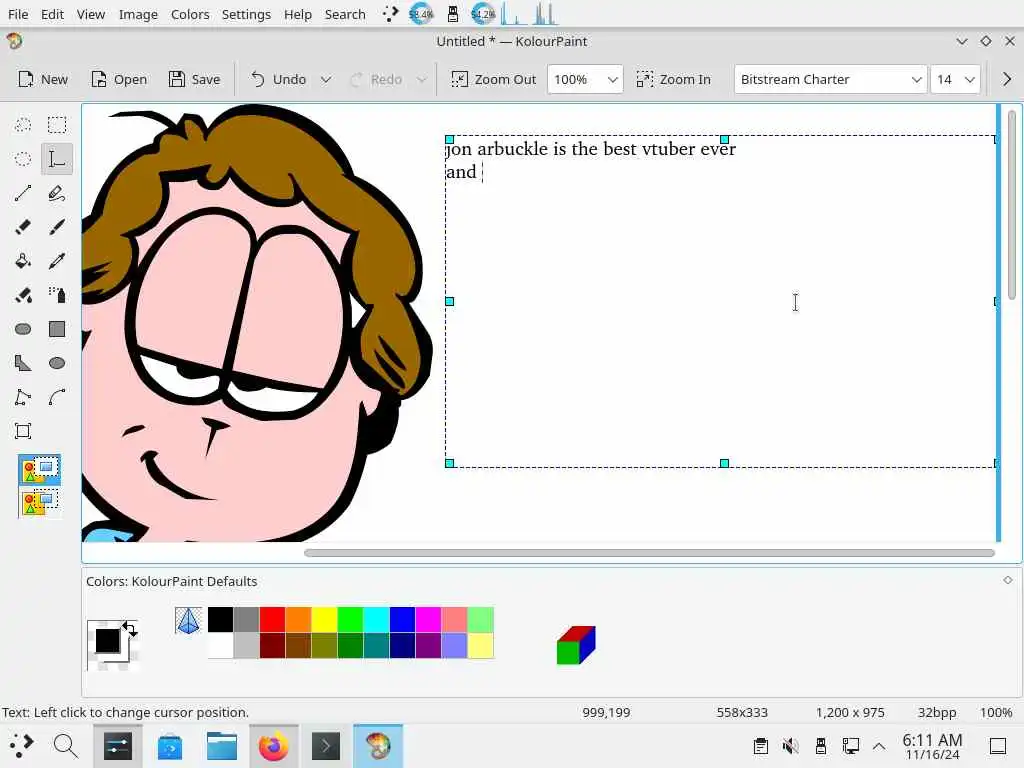The height and width of the screenshot is (768, 1024).
Task: Click the Search menu item
Action: pos(345,14)
